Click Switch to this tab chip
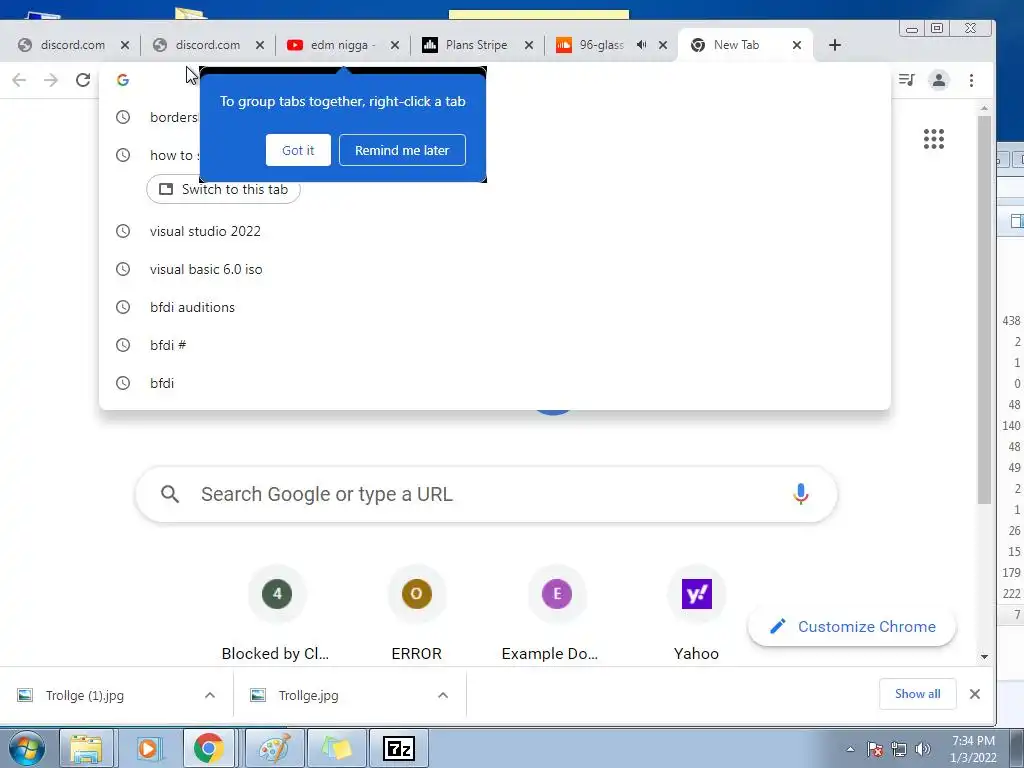1024x768 pixels. click(223, 189)
